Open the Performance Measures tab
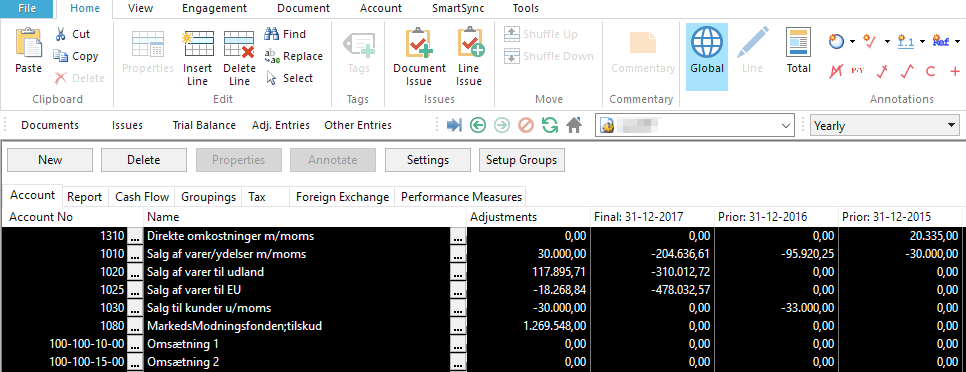 point(461,197)
